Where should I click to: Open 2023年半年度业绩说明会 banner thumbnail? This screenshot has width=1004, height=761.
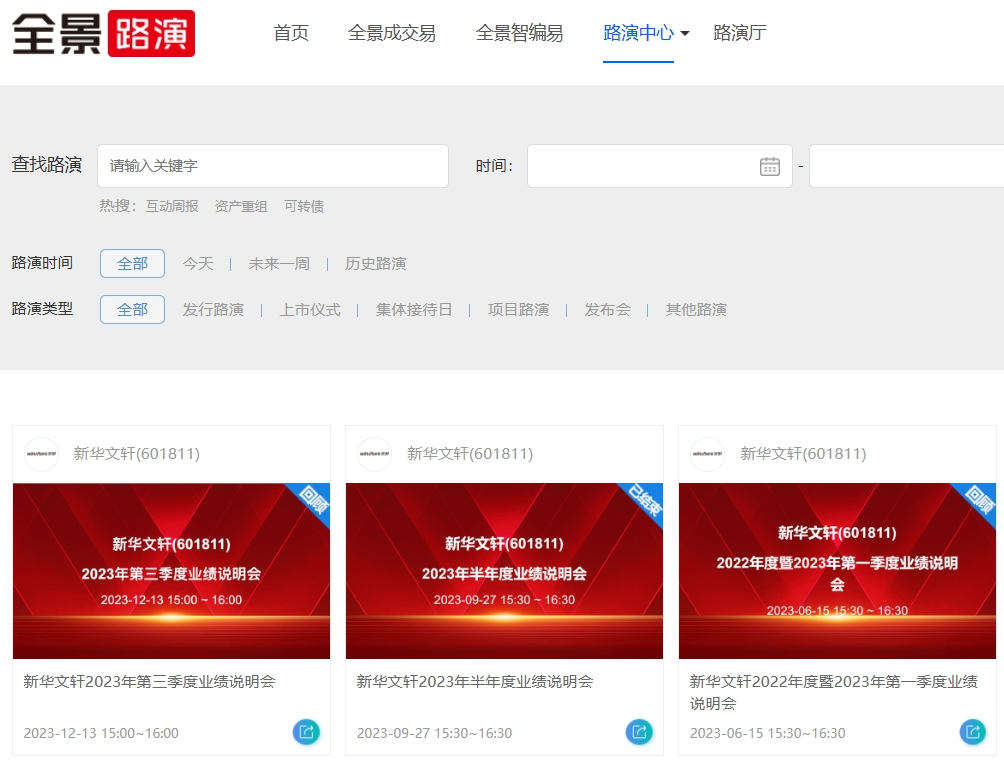click(x=505, y=571)
